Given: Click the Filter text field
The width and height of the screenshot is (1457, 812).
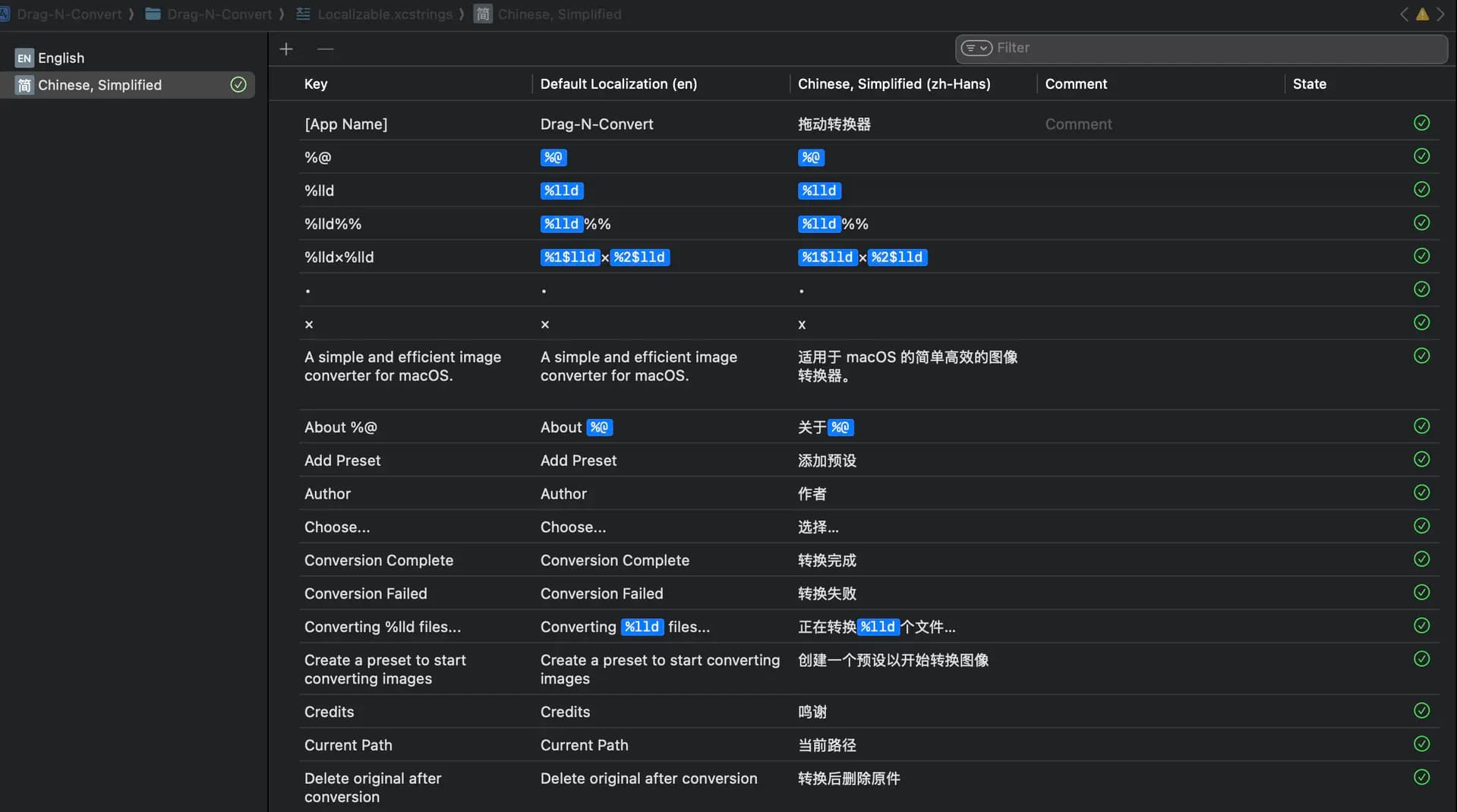Looking at the screenshot, I should tap(1215, 48).
